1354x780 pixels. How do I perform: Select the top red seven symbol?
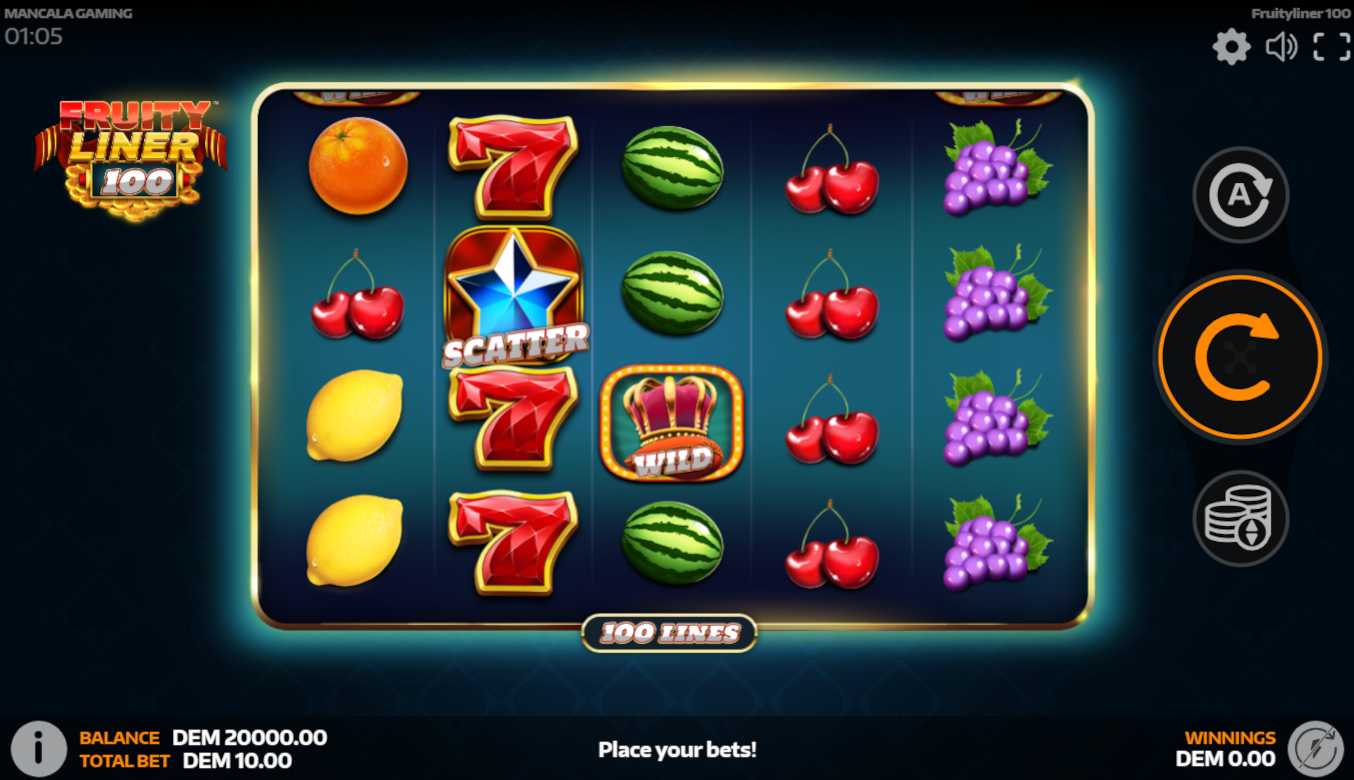[x=513, y=167]
